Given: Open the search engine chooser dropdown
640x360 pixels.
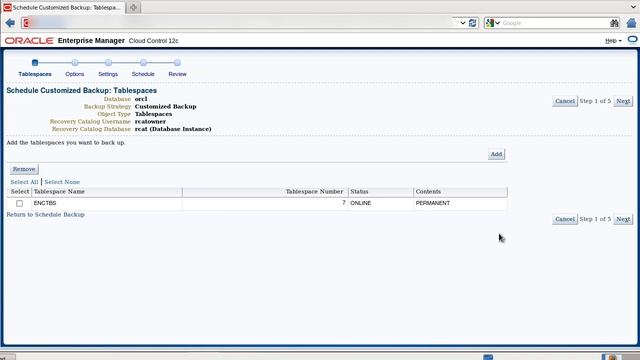Looking at the screenshot, I should click(x=498, y=23).
